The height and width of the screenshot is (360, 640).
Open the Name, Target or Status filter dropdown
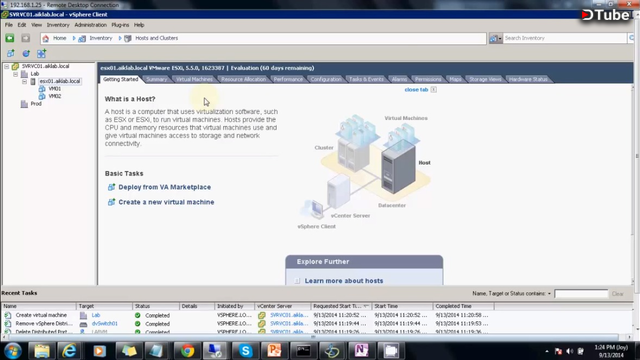(x=549, y=293)
